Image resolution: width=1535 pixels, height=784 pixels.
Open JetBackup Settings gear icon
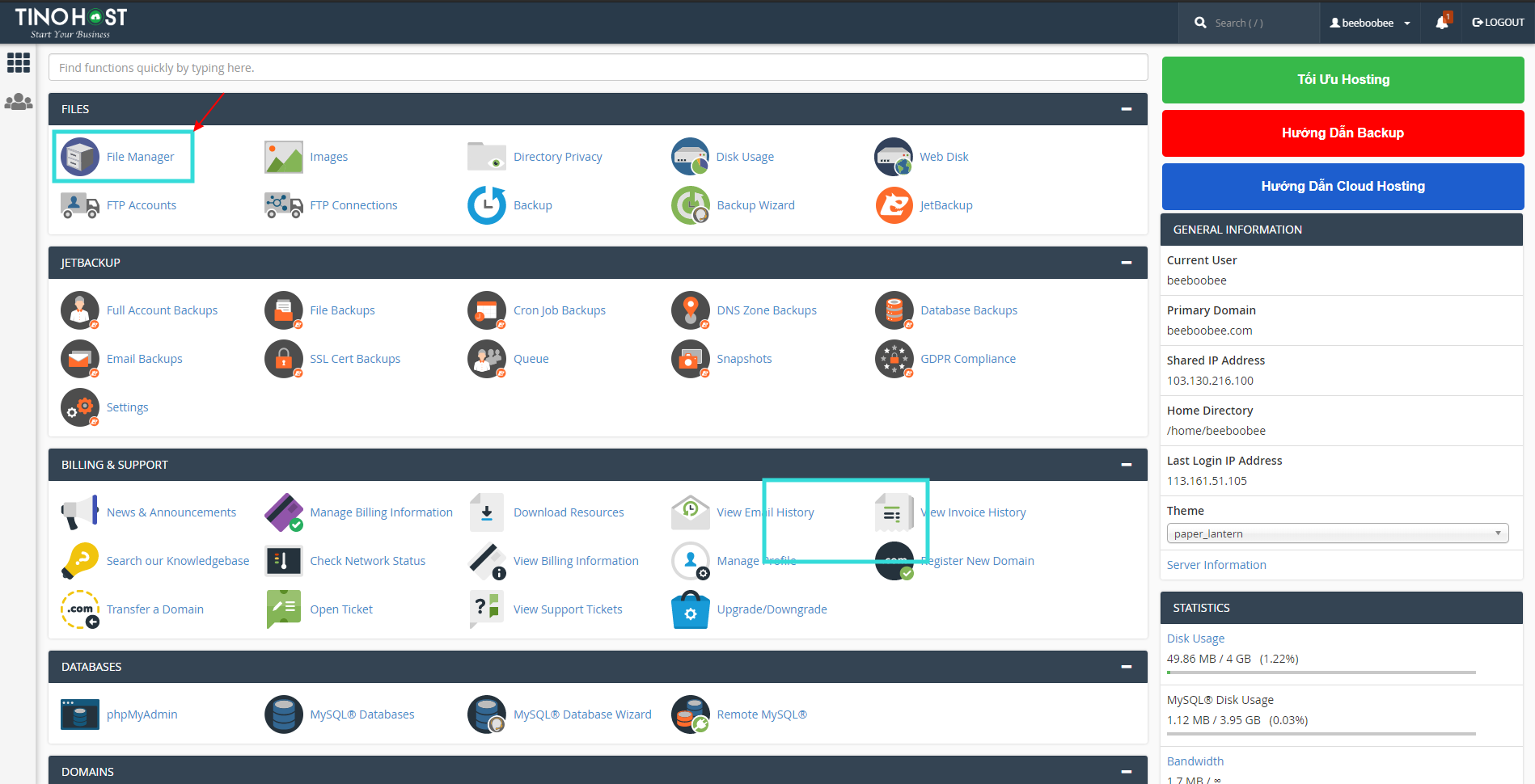click(x=80, y=407)
